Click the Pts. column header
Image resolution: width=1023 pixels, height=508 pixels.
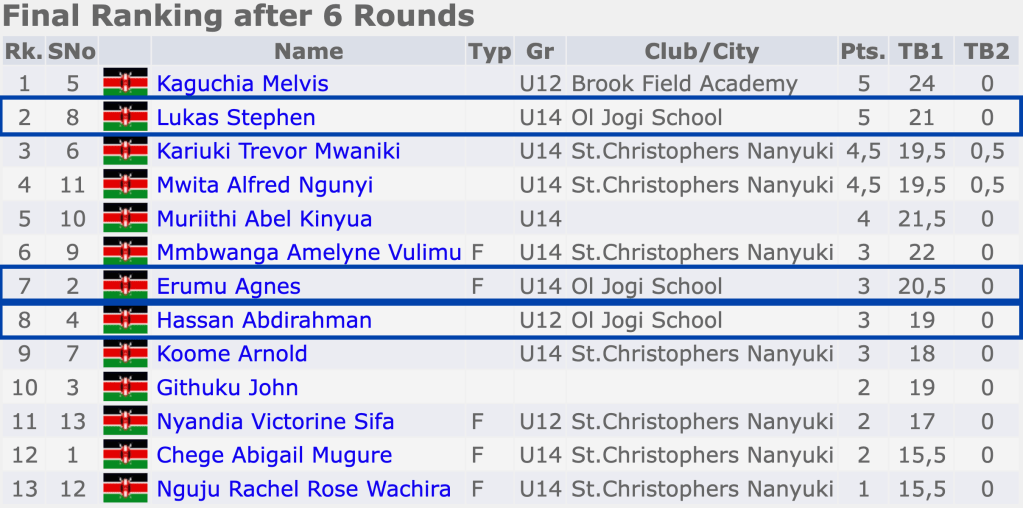pos(863,51)
